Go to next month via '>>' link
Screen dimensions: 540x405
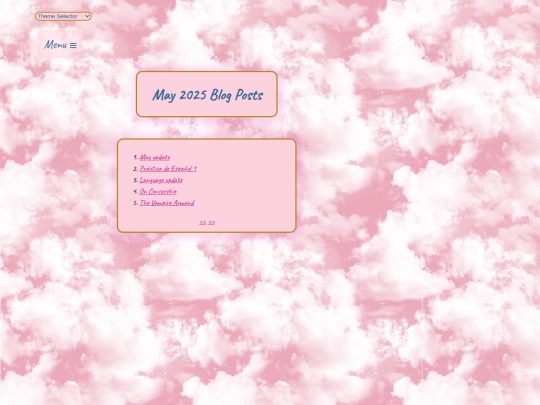tap(211, 223)
